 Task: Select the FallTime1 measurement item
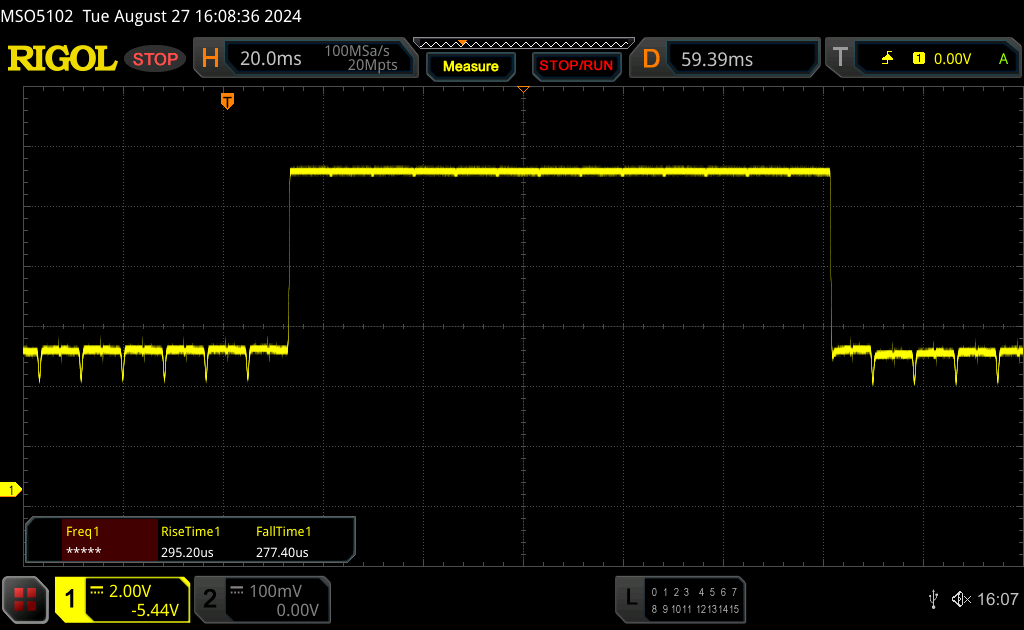coord(283,531)
